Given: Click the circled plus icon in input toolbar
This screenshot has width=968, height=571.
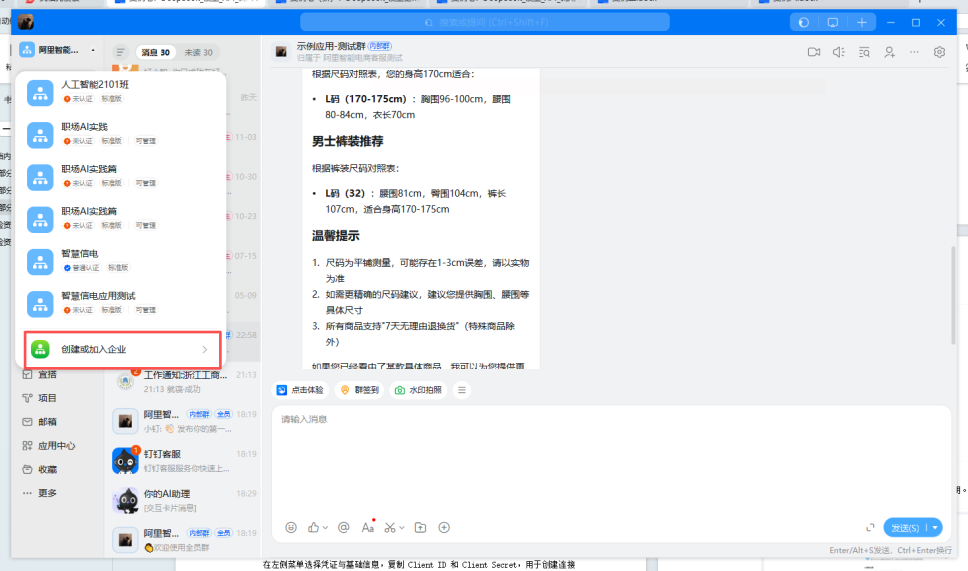Looking at the screenshot, I should (x=444, y=527).
